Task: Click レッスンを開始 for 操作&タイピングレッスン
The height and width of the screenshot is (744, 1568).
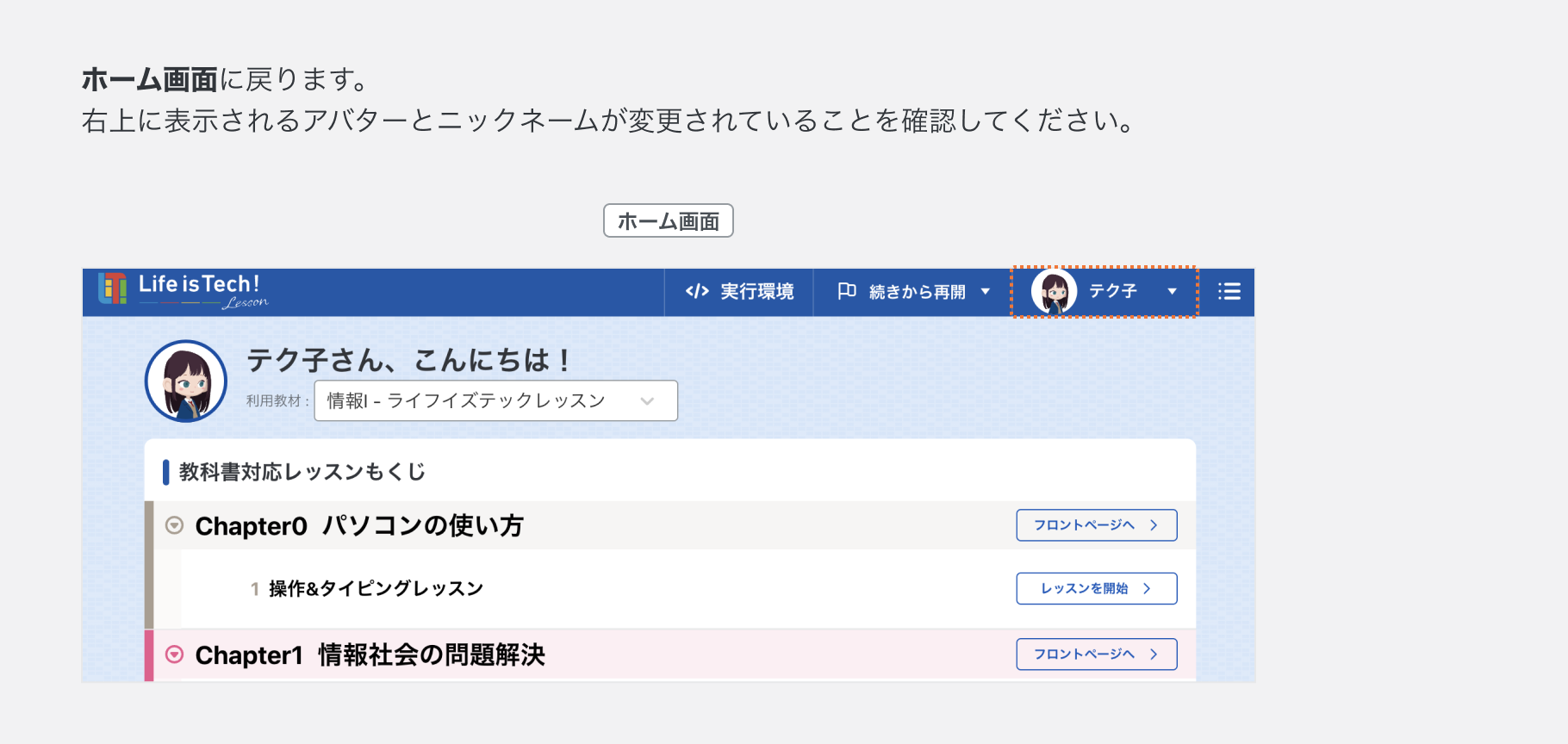Action: click(x=1097, y=588)
